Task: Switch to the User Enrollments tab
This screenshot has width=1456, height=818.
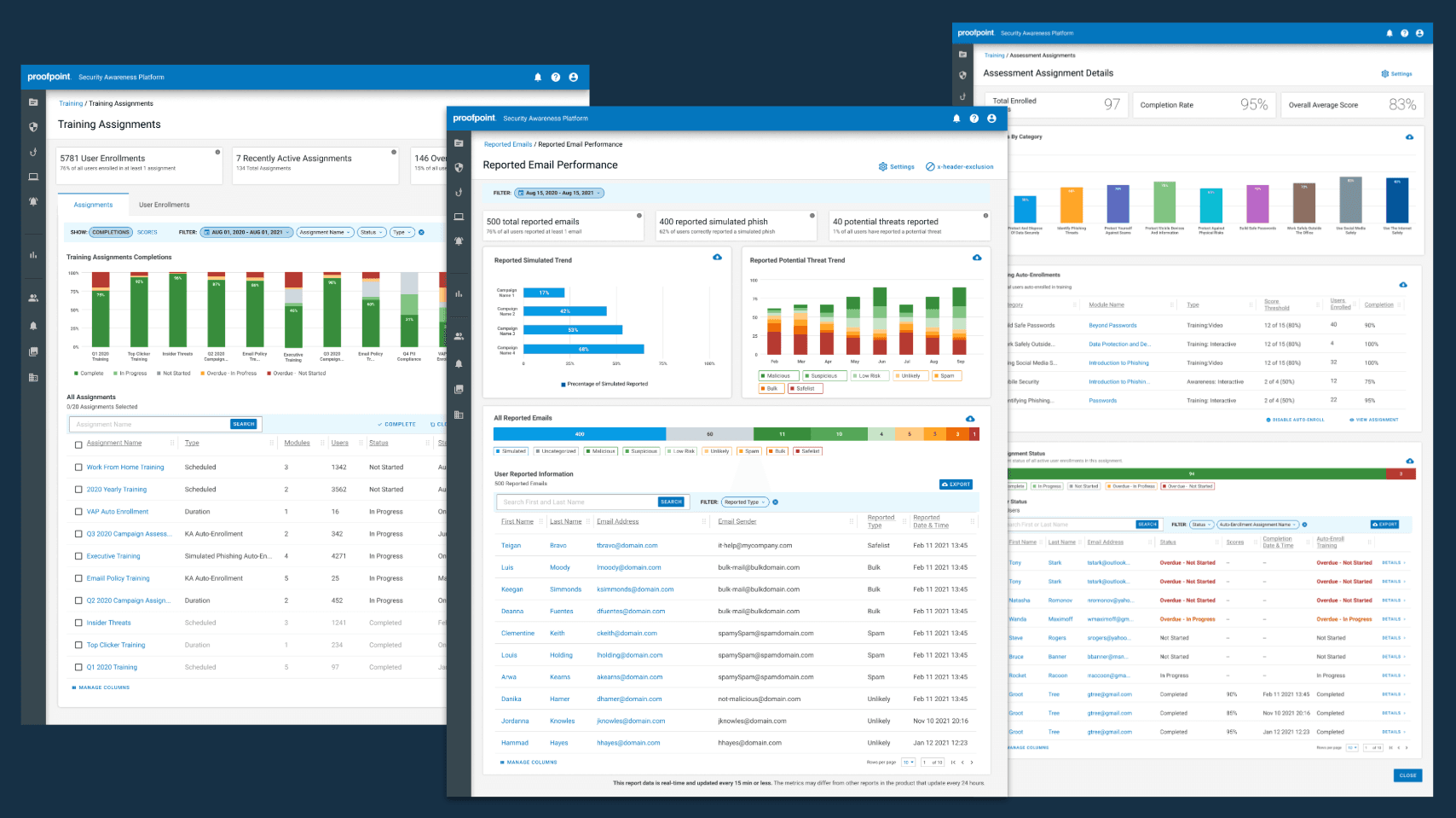Action: point(165,205)
